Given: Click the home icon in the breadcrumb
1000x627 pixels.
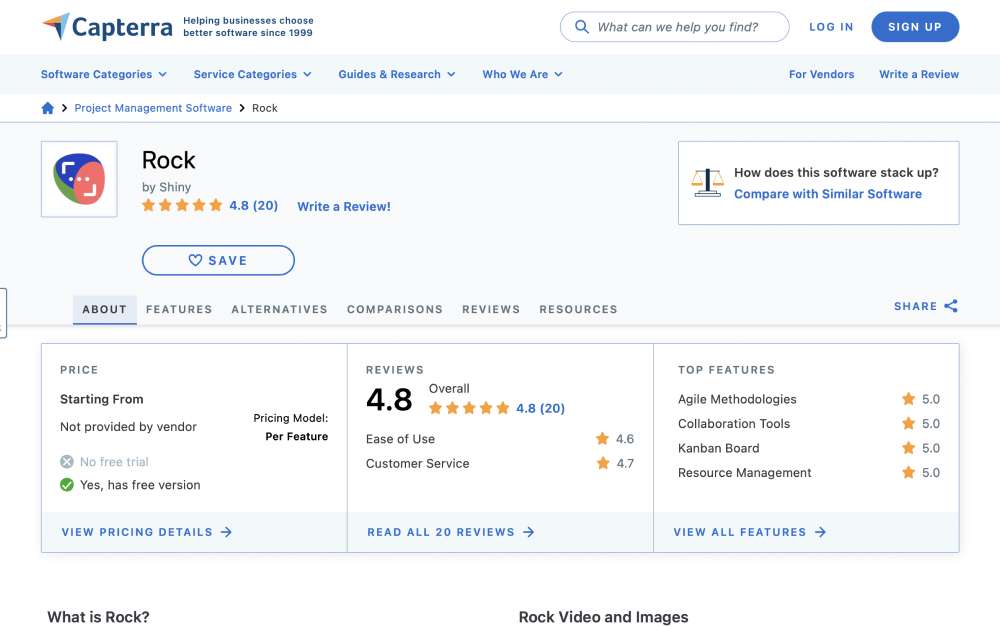Looking at the screenshot, I should (x=47, y=107).
